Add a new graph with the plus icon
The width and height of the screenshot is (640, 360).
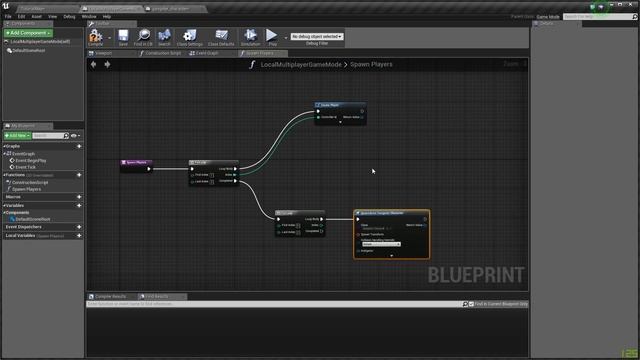pos(79,146)
